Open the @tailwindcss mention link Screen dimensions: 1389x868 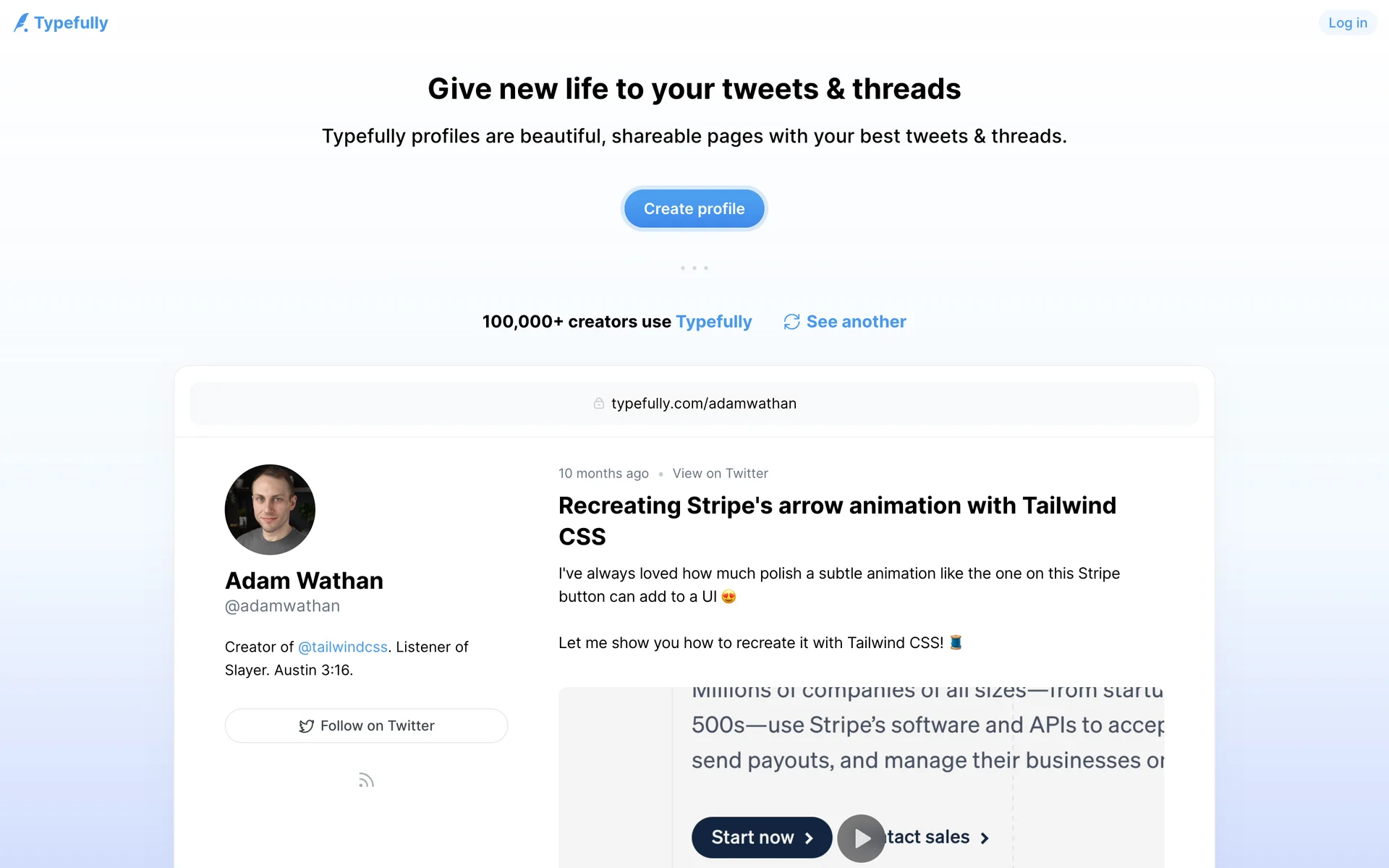point(343,647)
